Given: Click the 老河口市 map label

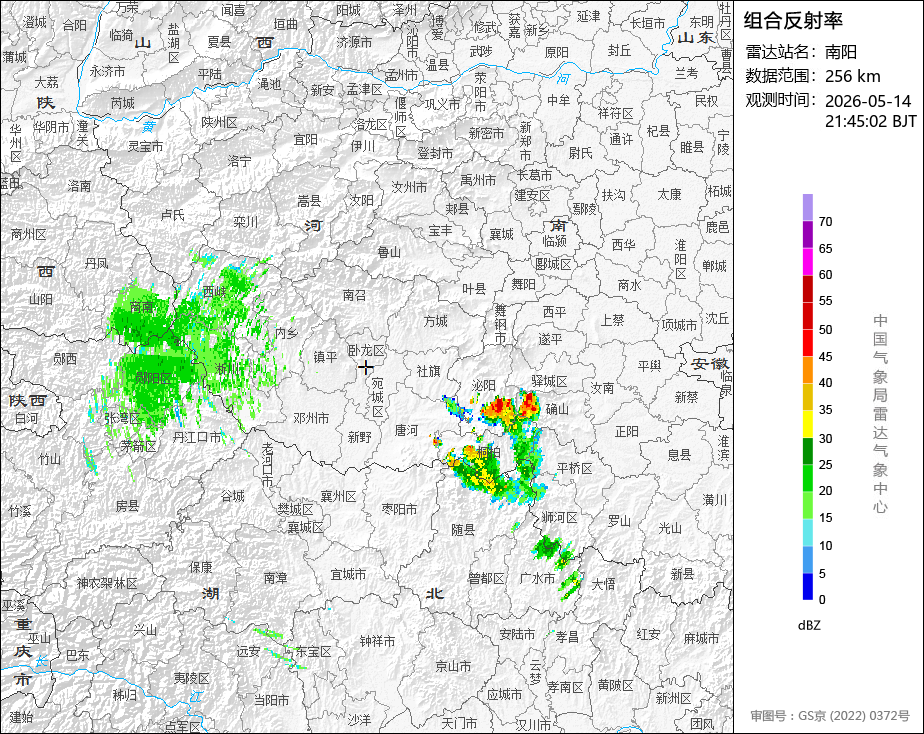Looking at the screenshot, I should 268,464.
